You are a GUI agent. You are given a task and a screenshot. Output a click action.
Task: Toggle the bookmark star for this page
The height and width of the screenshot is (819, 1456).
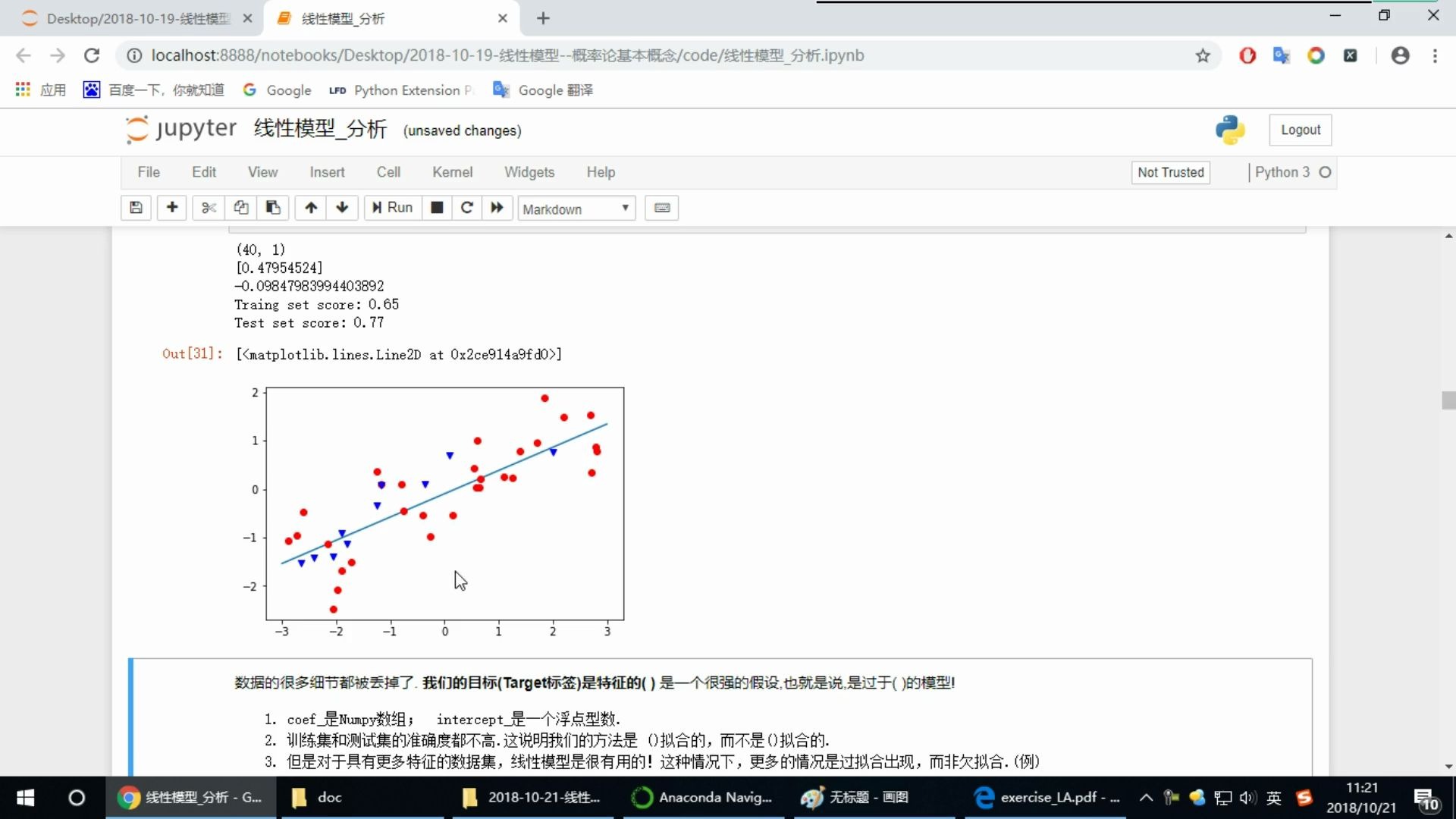pyautogui.click(x=1203, y=55)
